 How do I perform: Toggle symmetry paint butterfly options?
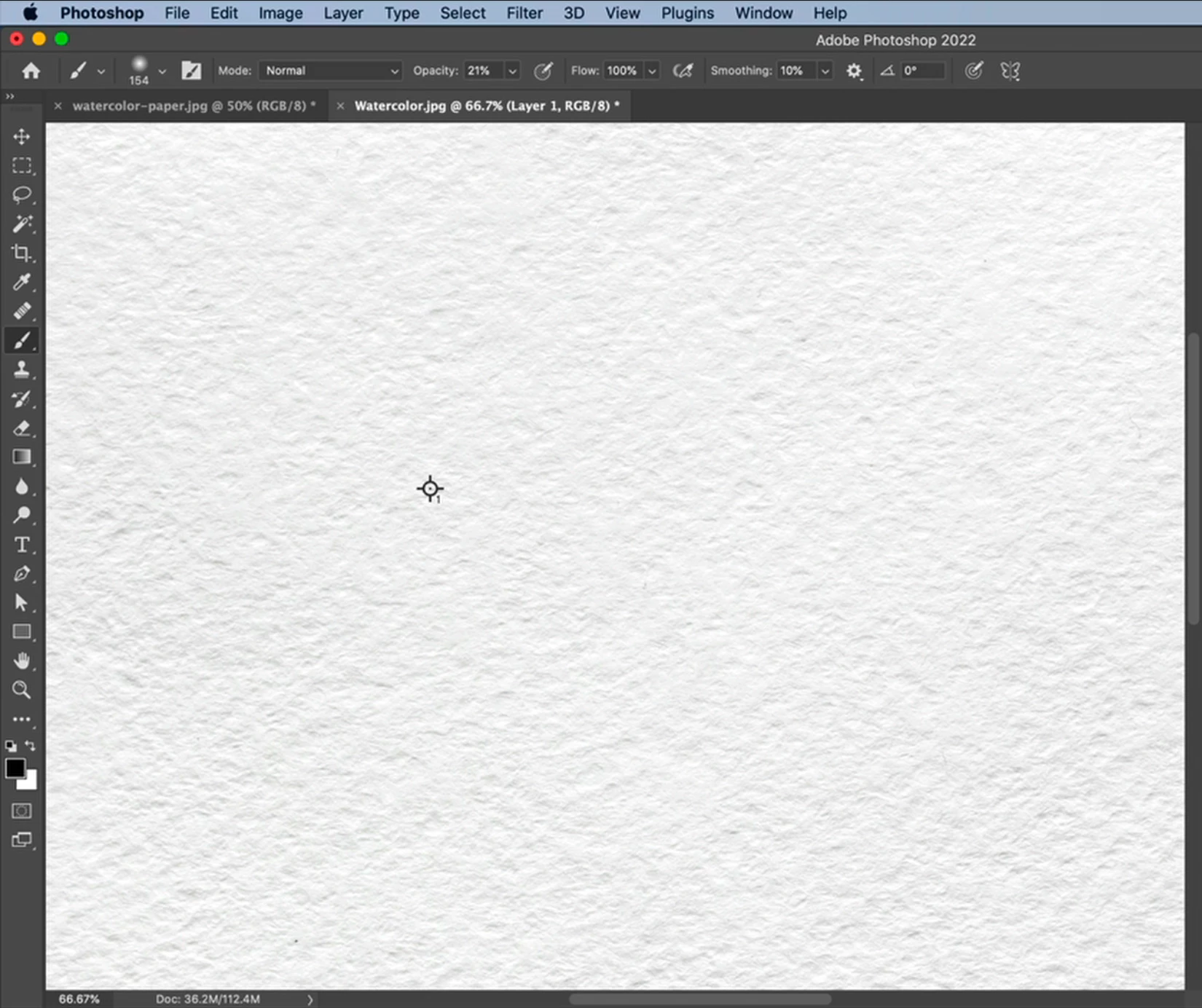(x=1010, y=71)
